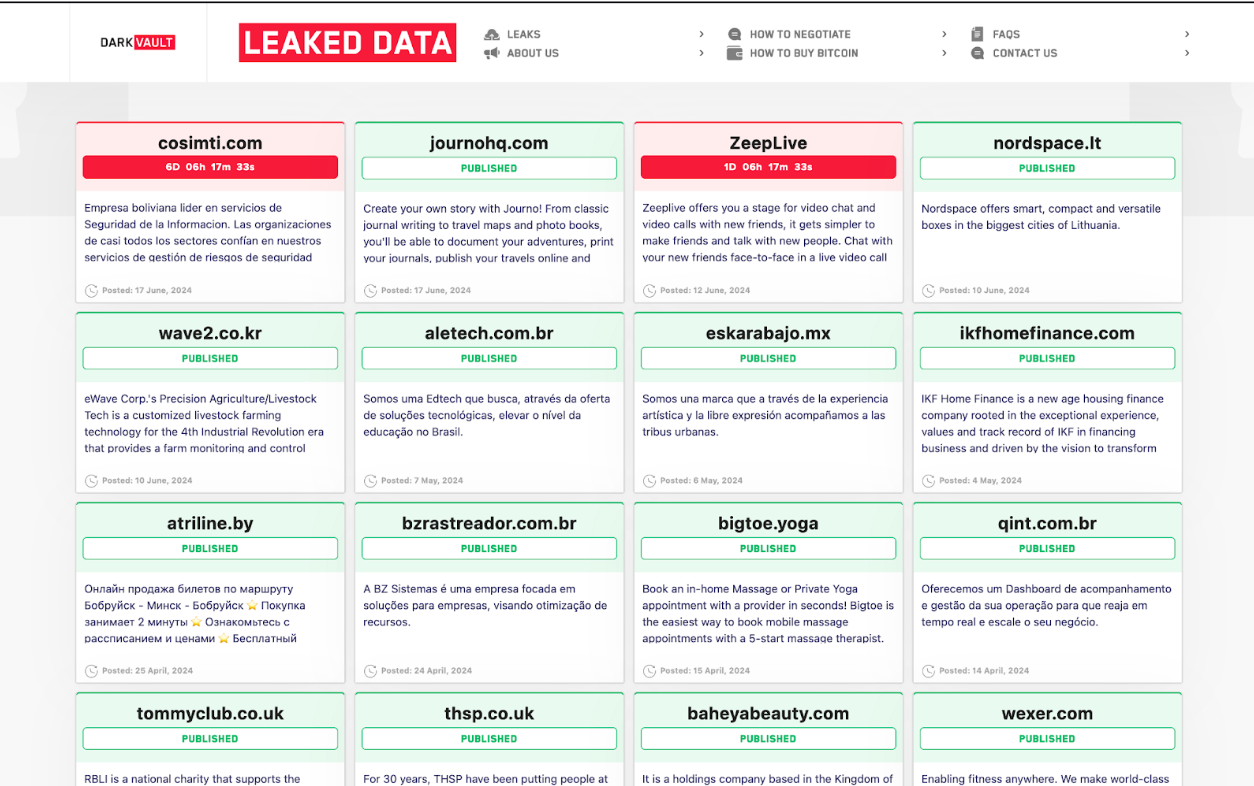Open the ABOUT US menu entry
The width and height of the screenshot is (1254, 786).
[521, 52]
